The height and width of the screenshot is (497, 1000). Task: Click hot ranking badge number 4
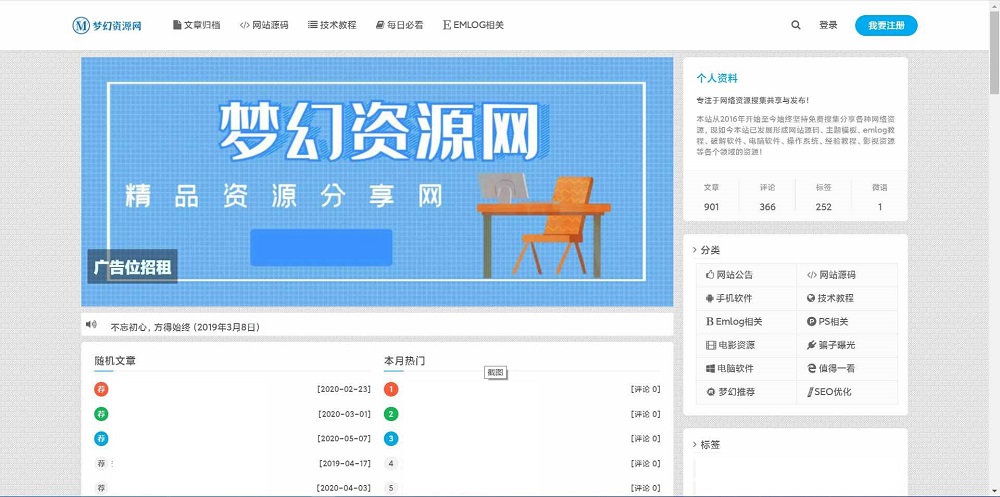pyautogui.click(x=391, y=464)
